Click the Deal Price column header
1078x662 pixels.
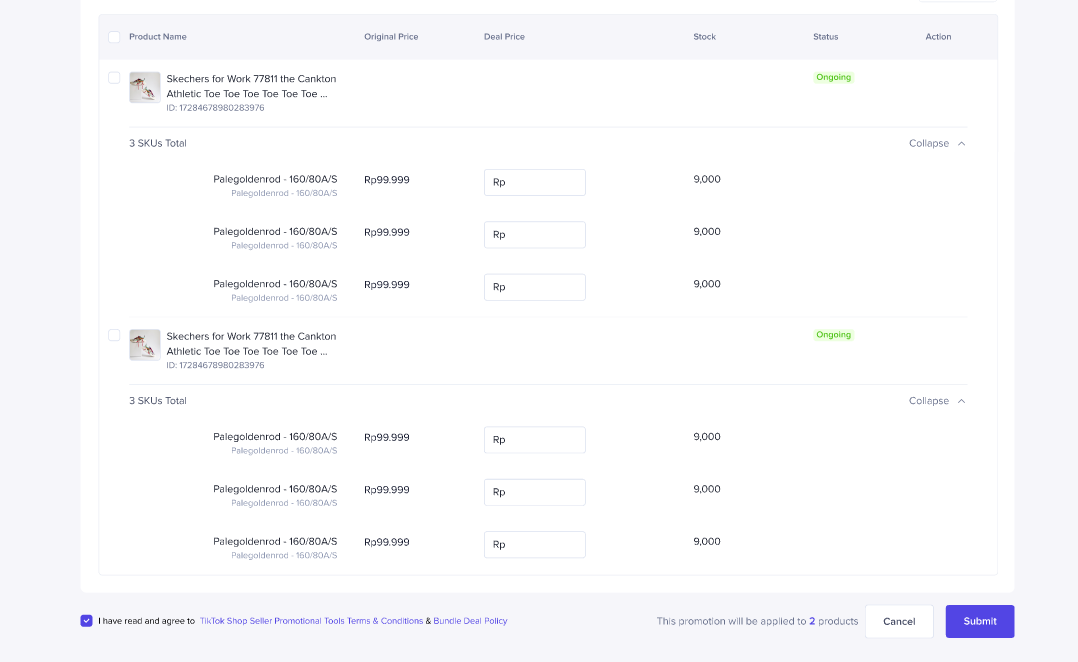[504, 37]
